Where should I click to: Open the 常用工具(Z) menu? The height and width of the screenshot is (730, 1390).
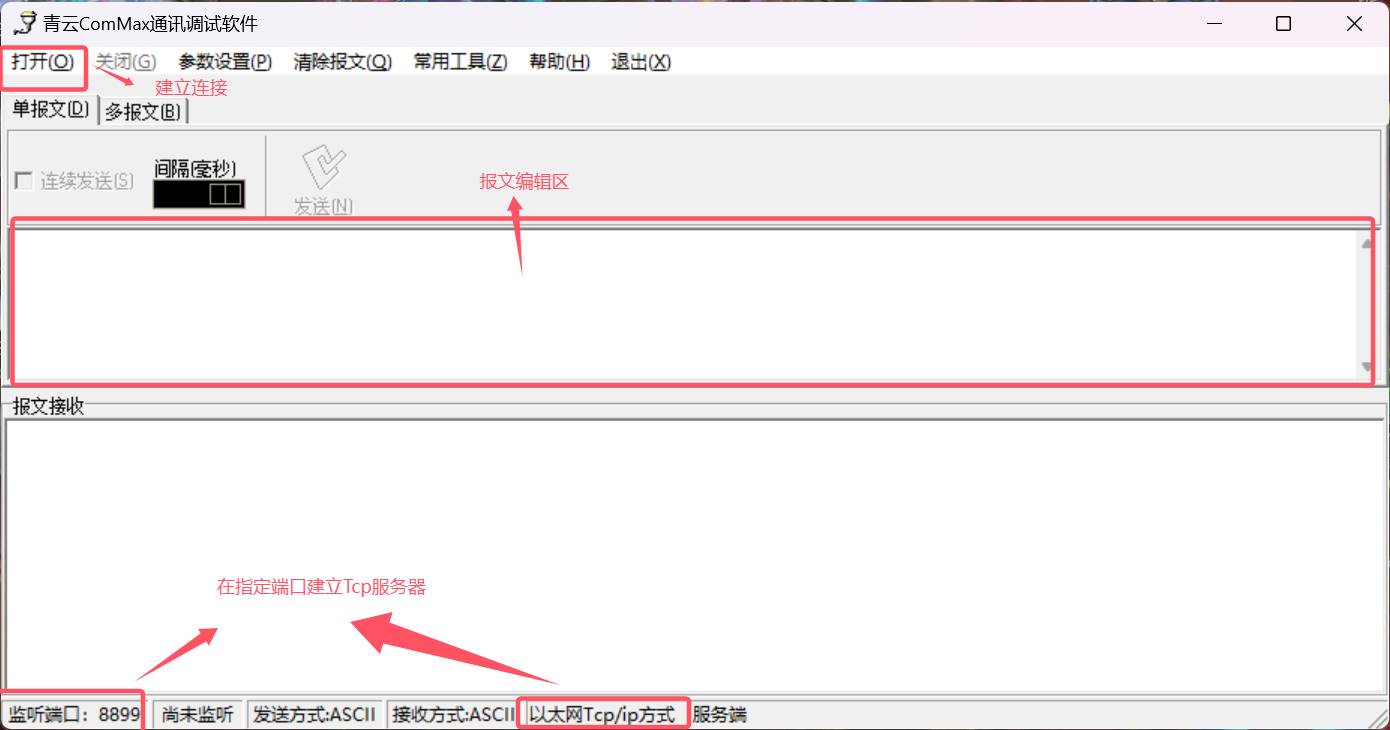point(461,62)
